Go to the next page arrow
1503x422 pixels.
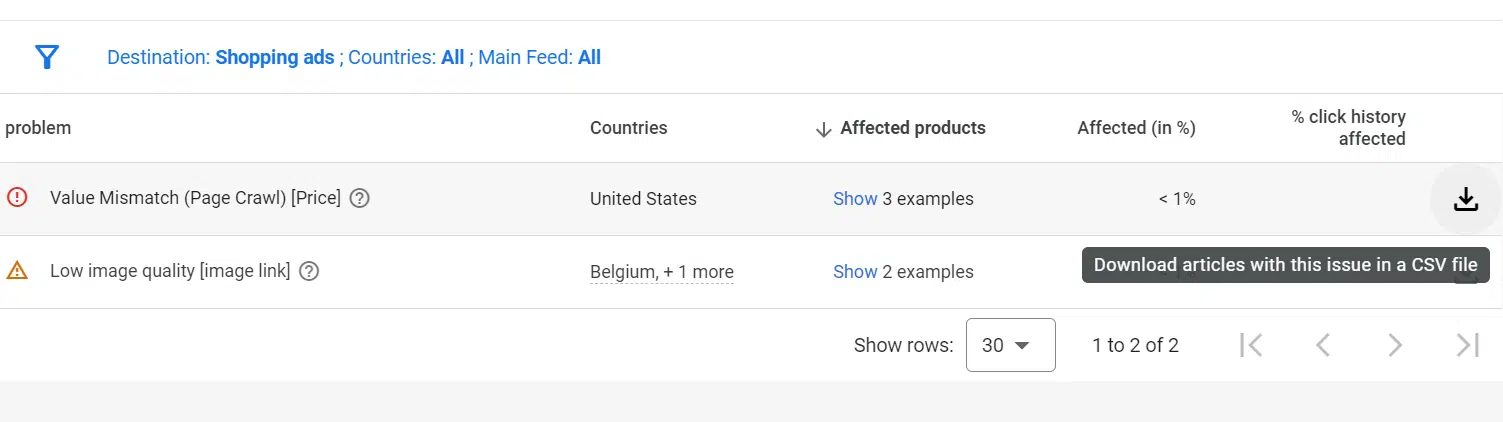pyautogui.click(x=1394, y=345)
